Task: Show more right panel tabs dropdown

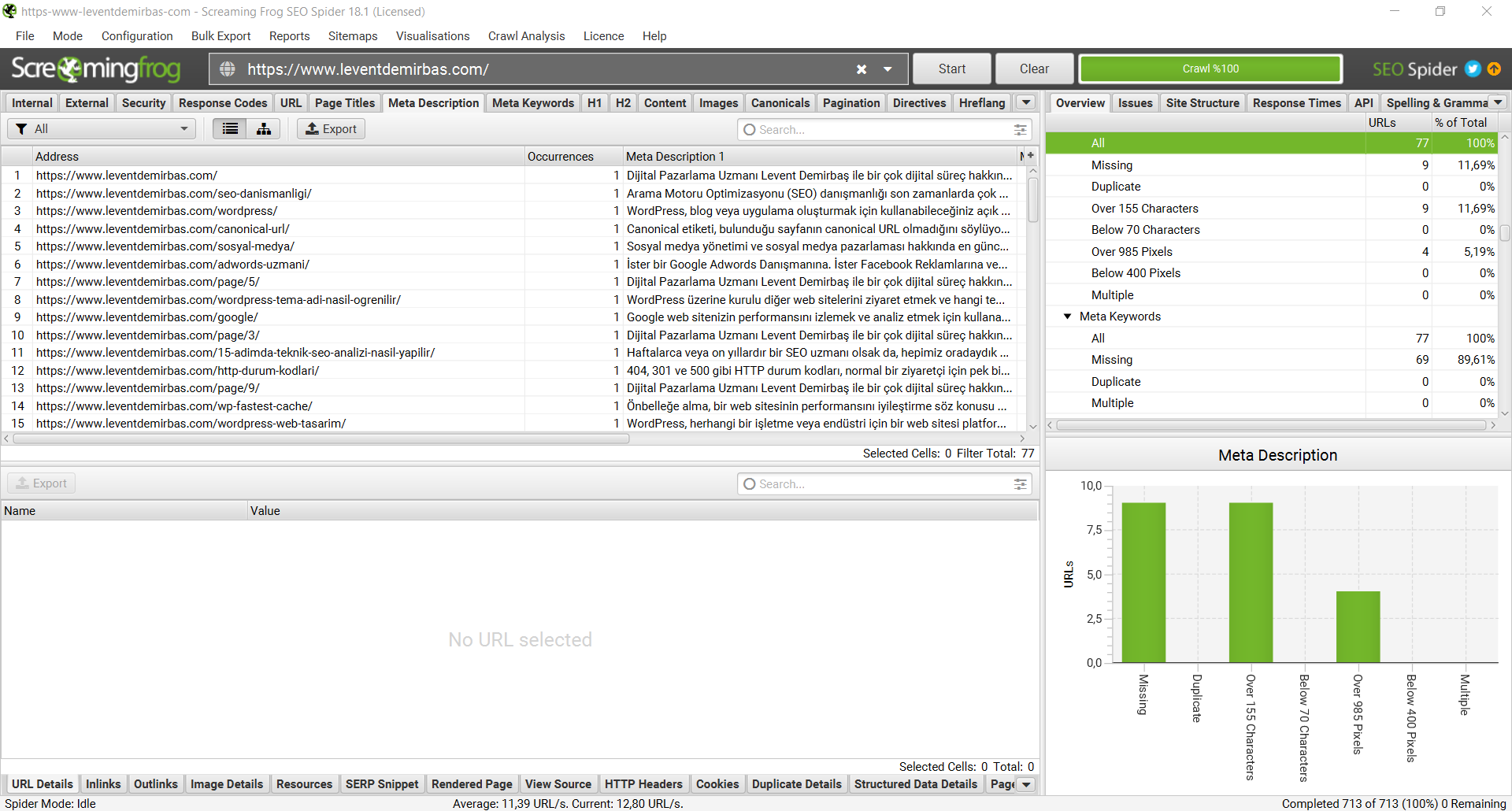Action: point(1498,102)
